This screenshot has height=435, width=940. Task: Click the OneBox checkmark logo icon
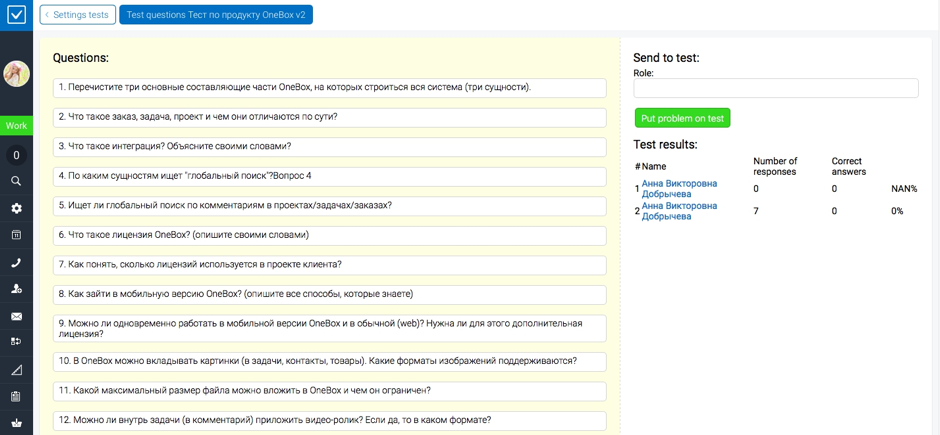click(16, 15)
